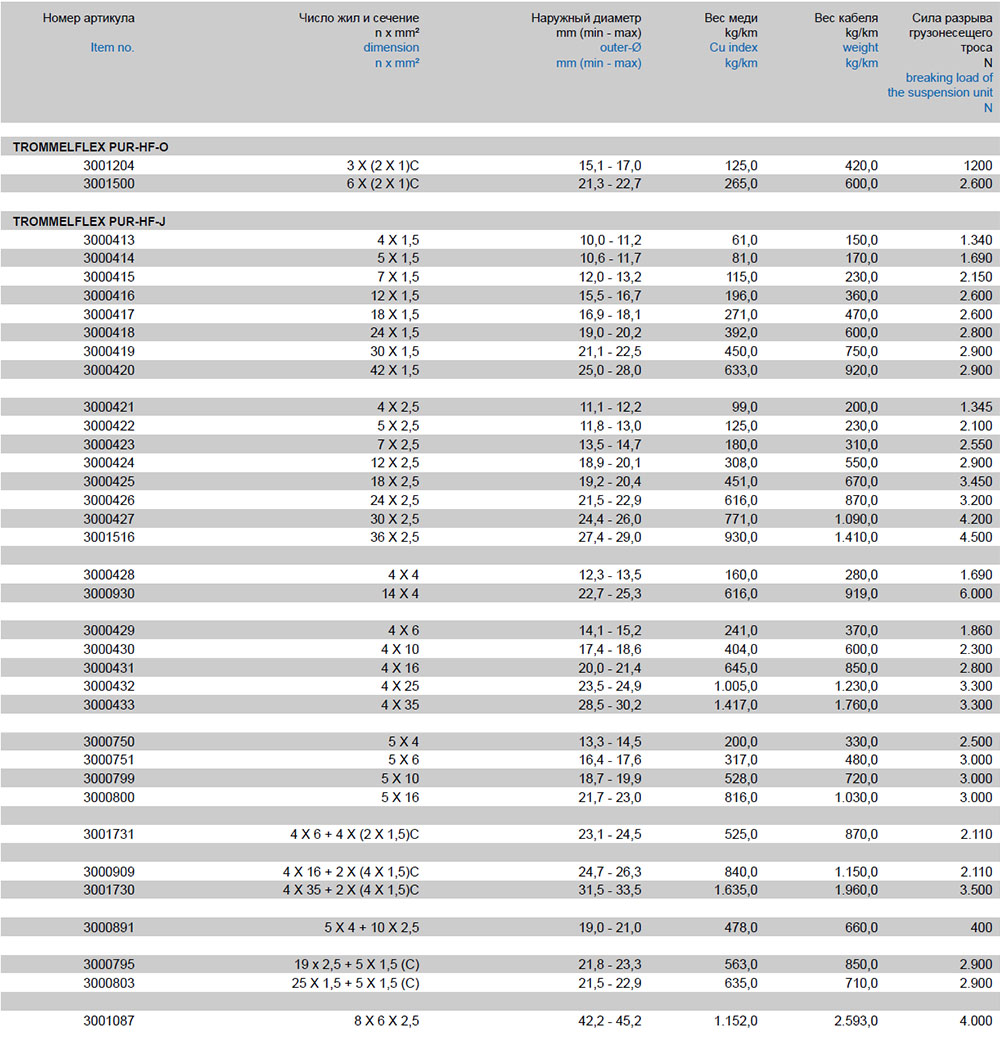Select the breaking load value 400
The height and width of the screenshot is (1059, 1000).
click(981, 927)
